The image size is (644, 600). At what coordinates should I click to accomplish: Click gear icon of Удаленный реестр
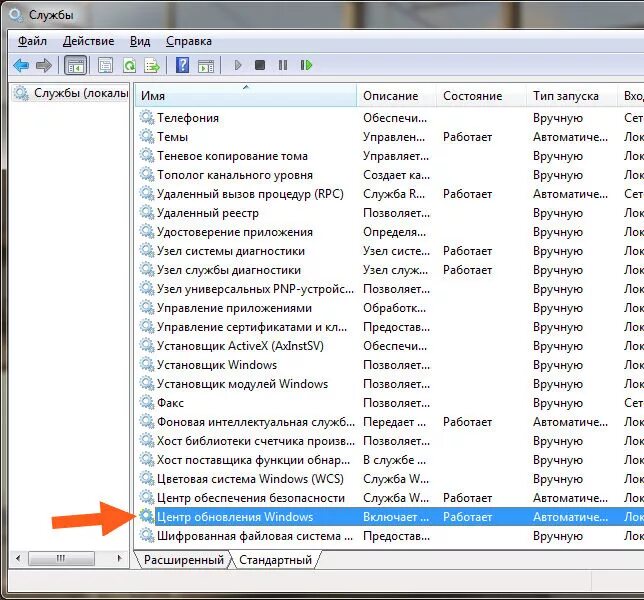(x=147, y=213)
